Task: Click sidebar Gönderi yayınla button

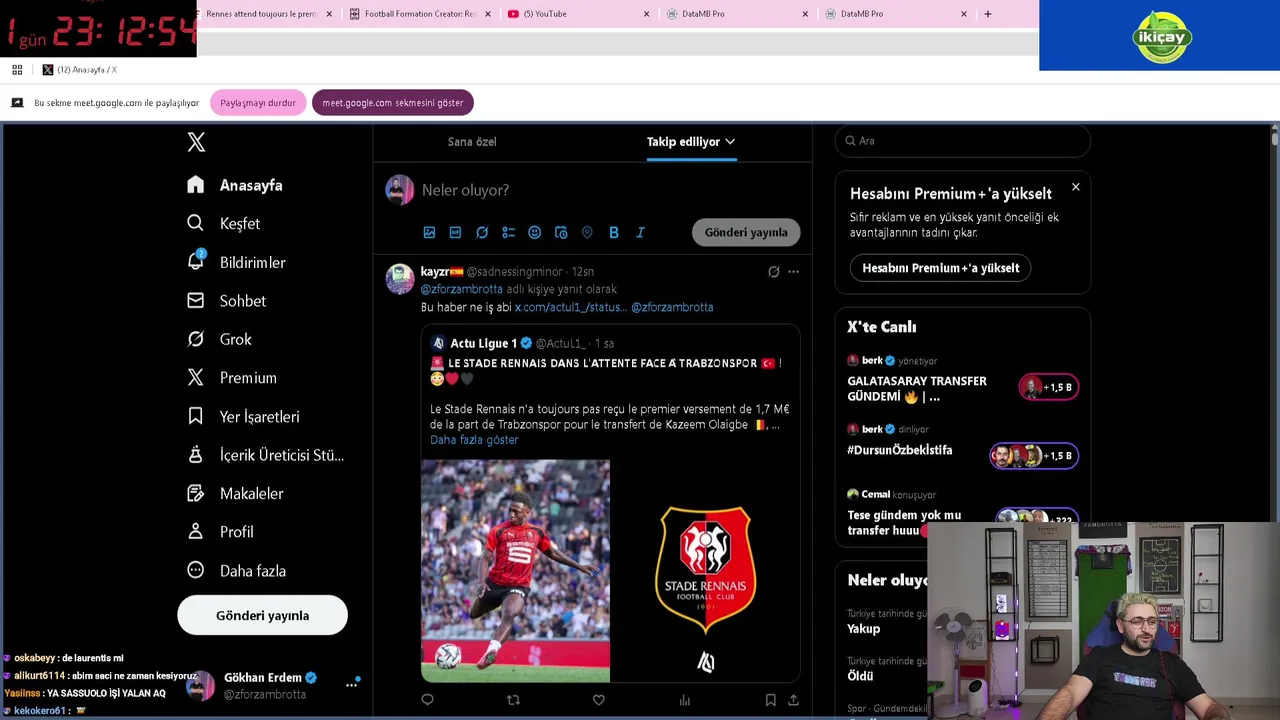Action: click(x=262, y=615)
